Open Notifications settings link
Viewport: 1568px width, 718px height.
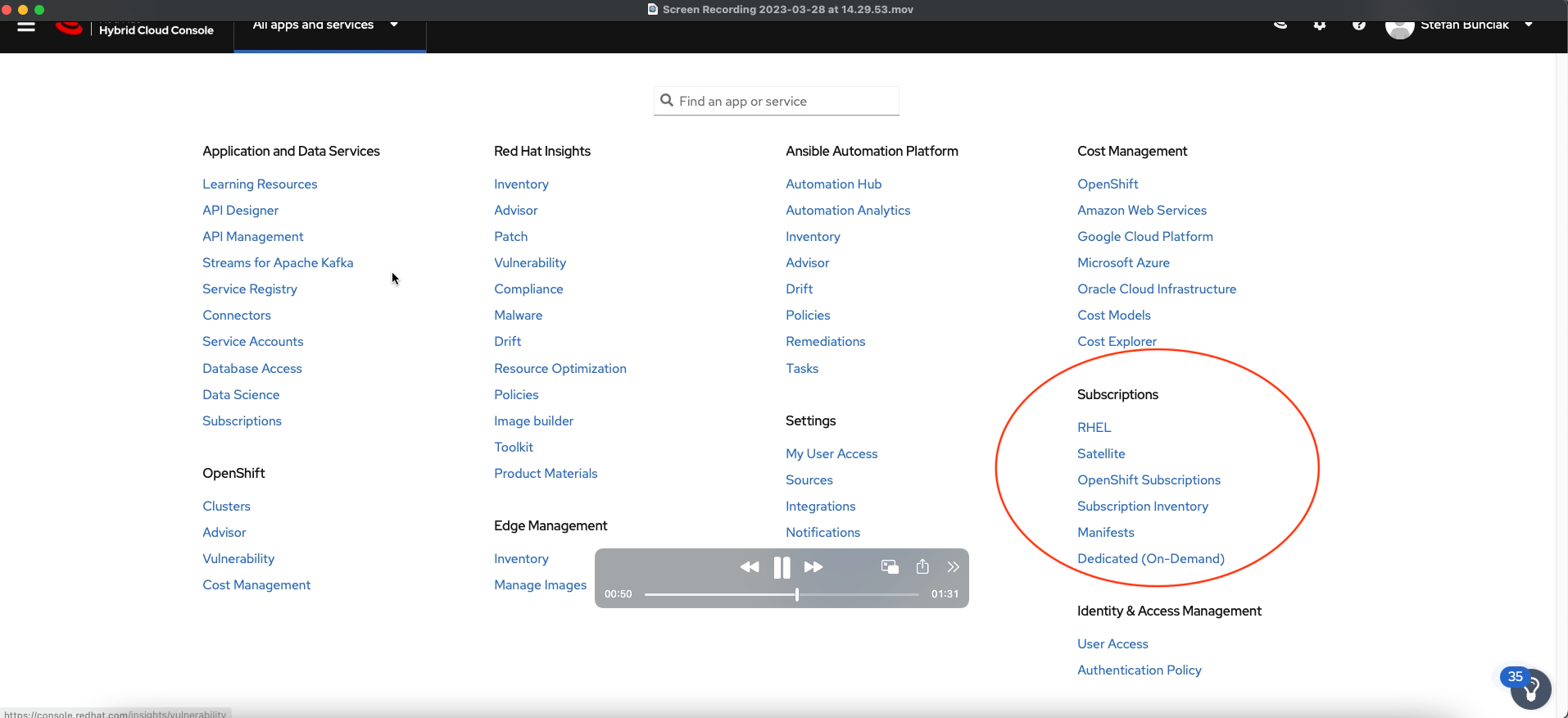tap(823, 533)
